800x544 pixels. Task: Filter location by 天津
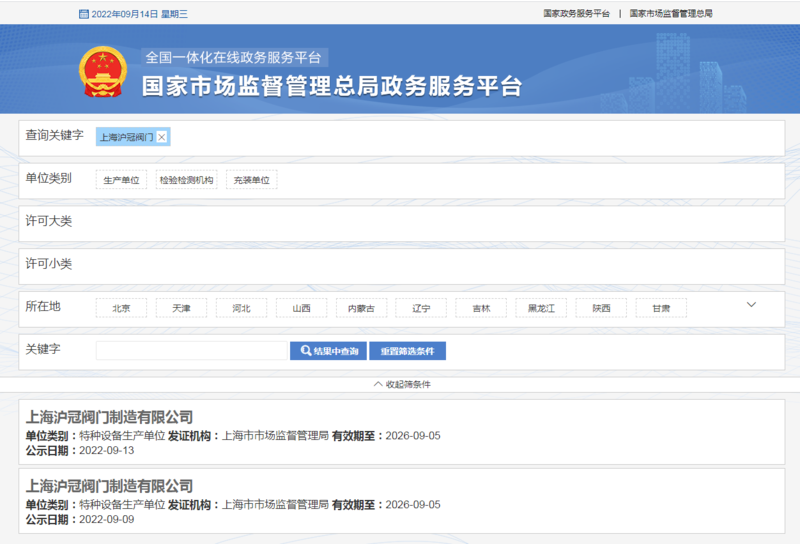pyautogui.click(x=181, y=309)
